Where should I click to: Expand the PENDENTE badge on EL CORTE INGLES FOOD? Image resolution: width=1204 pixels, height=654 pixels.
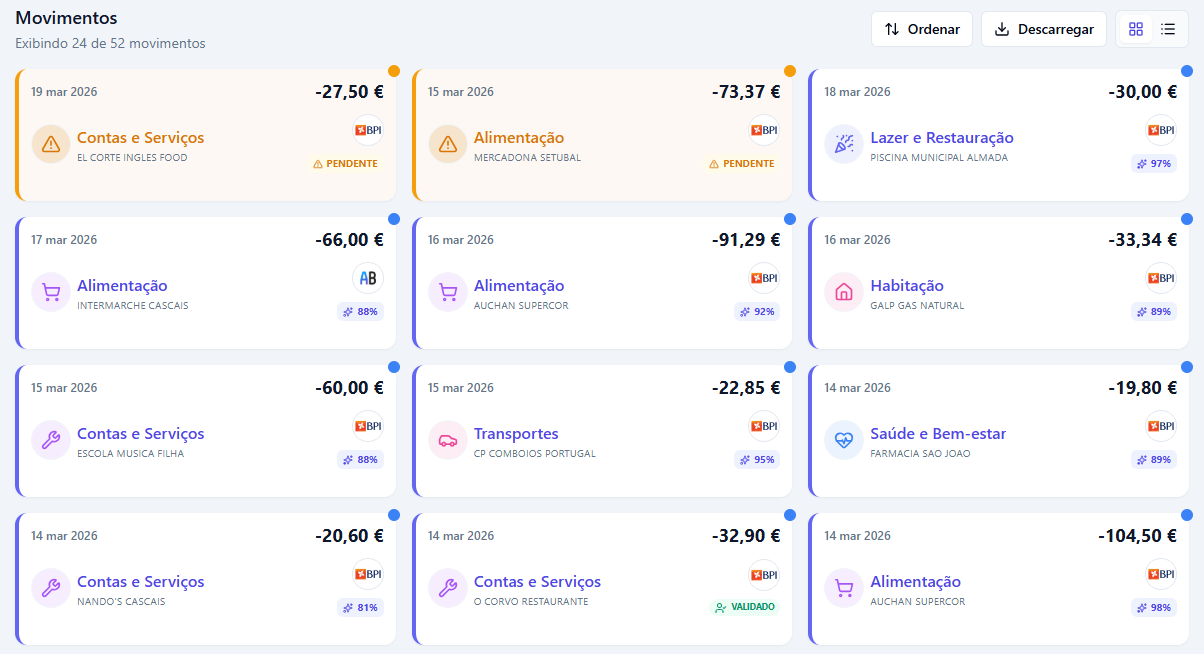point(345,163)
